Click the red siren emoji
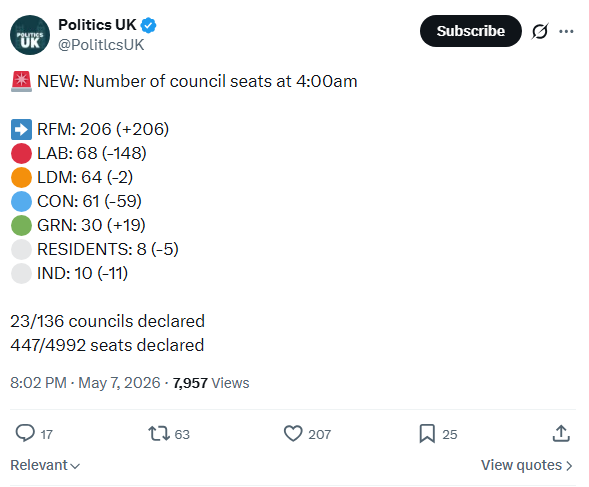Screen dimensions: 589x487 (21, 82)
